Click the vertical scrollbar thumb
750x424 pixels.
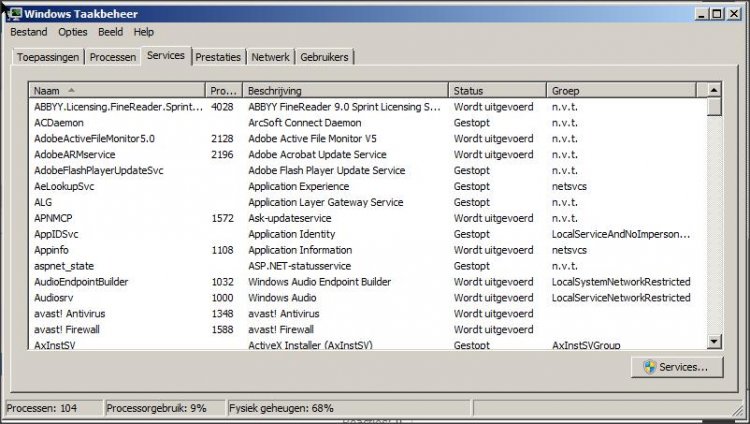coord(714,107)
